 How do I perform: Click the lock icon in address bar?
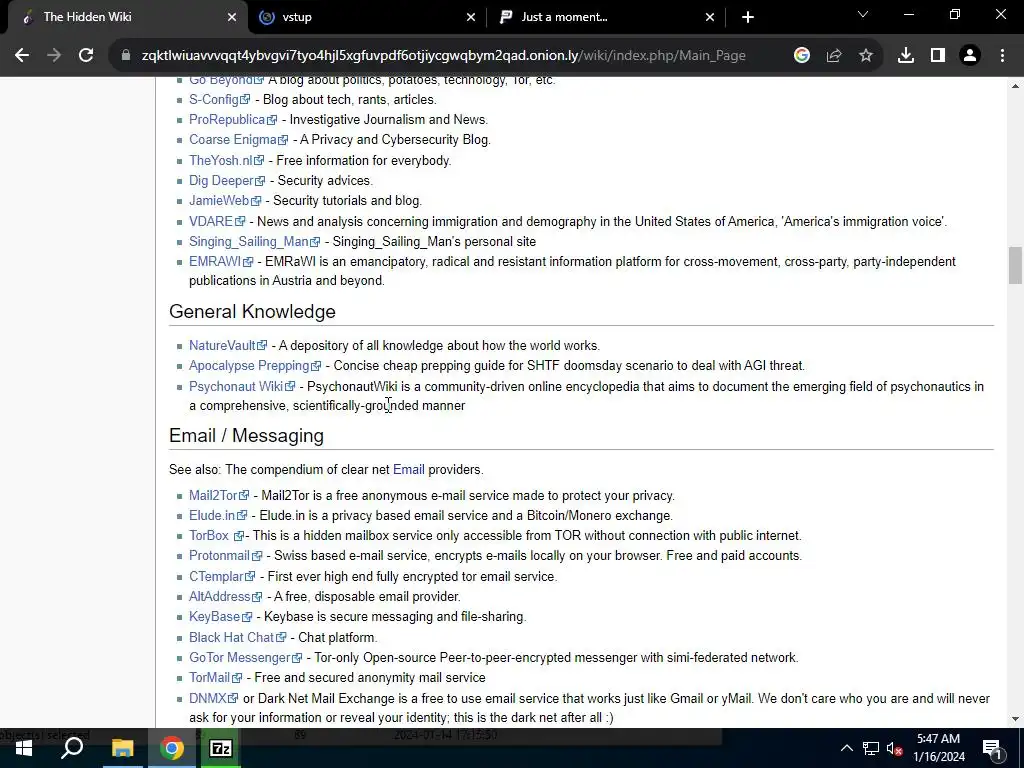pyautogui.click(x=126, y=56)
